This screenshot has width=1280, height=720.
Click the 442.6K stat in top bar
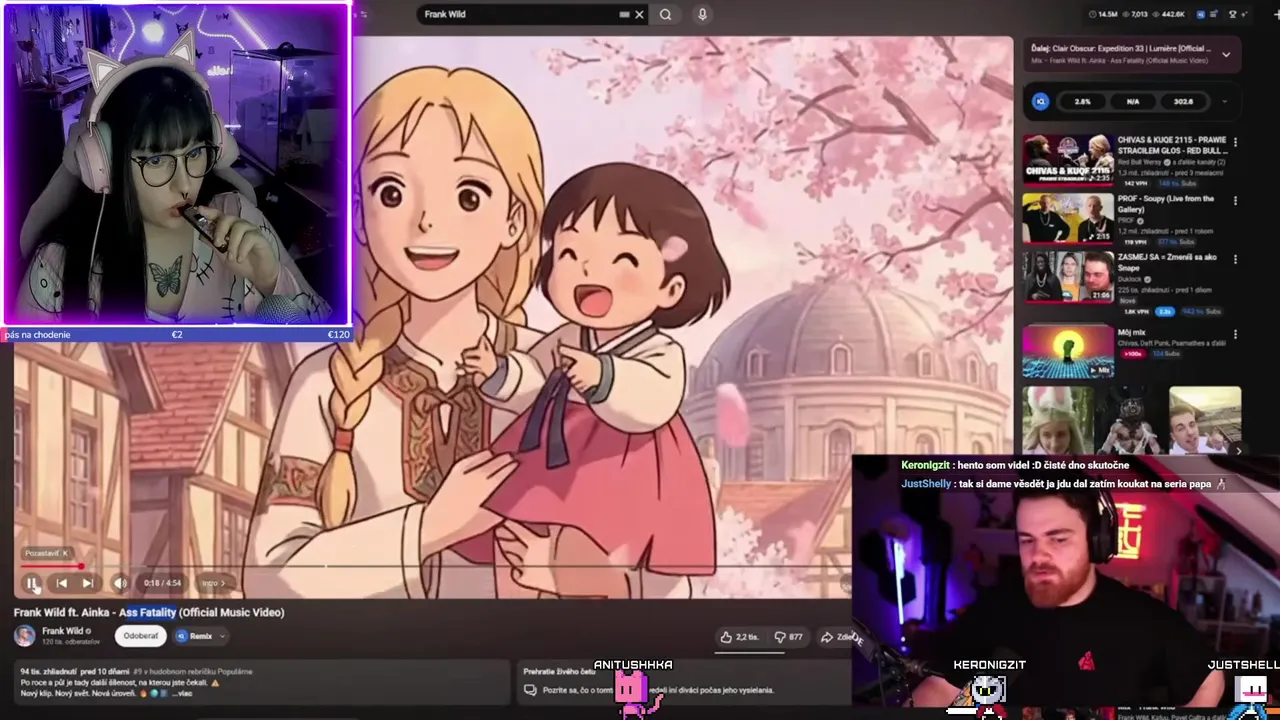(1169, 14)
